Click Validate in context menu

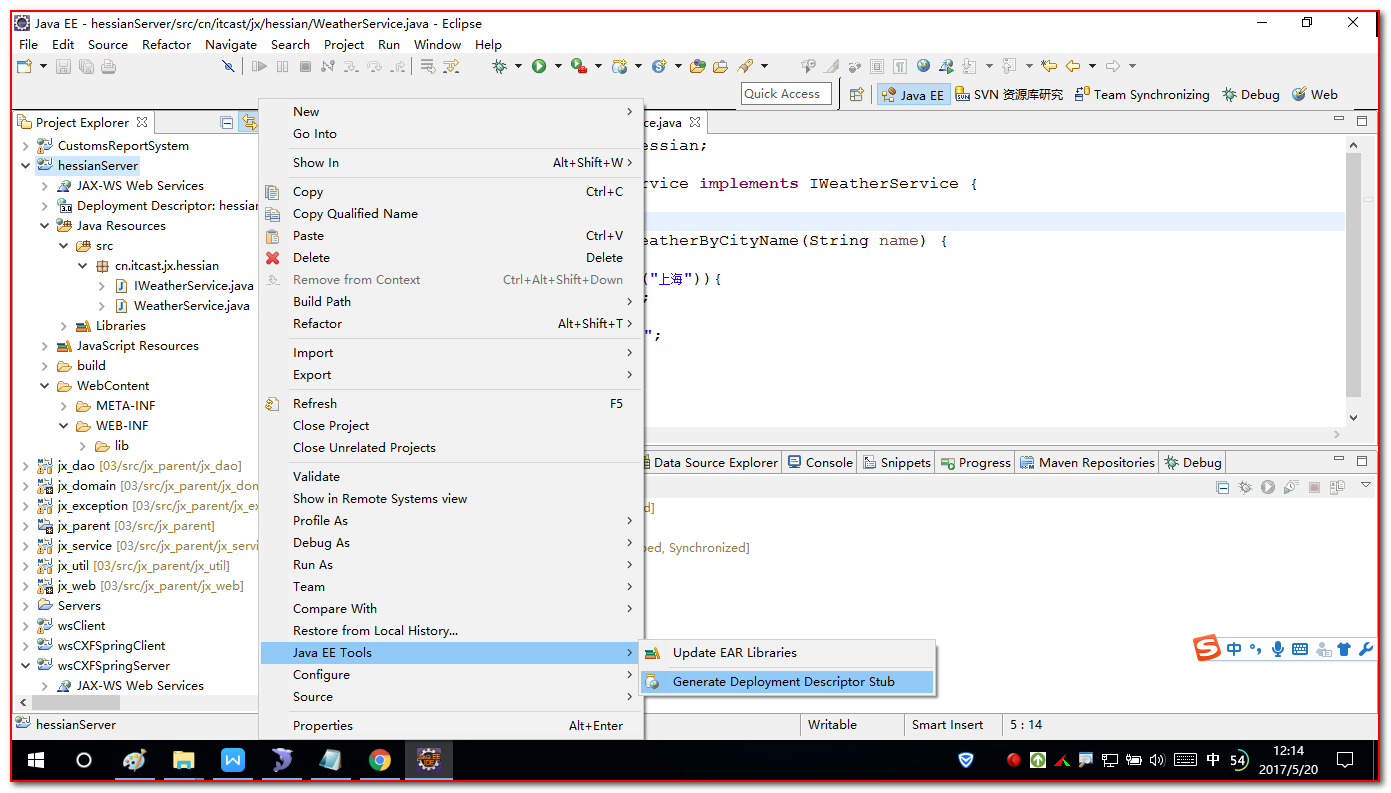[451, 477]
